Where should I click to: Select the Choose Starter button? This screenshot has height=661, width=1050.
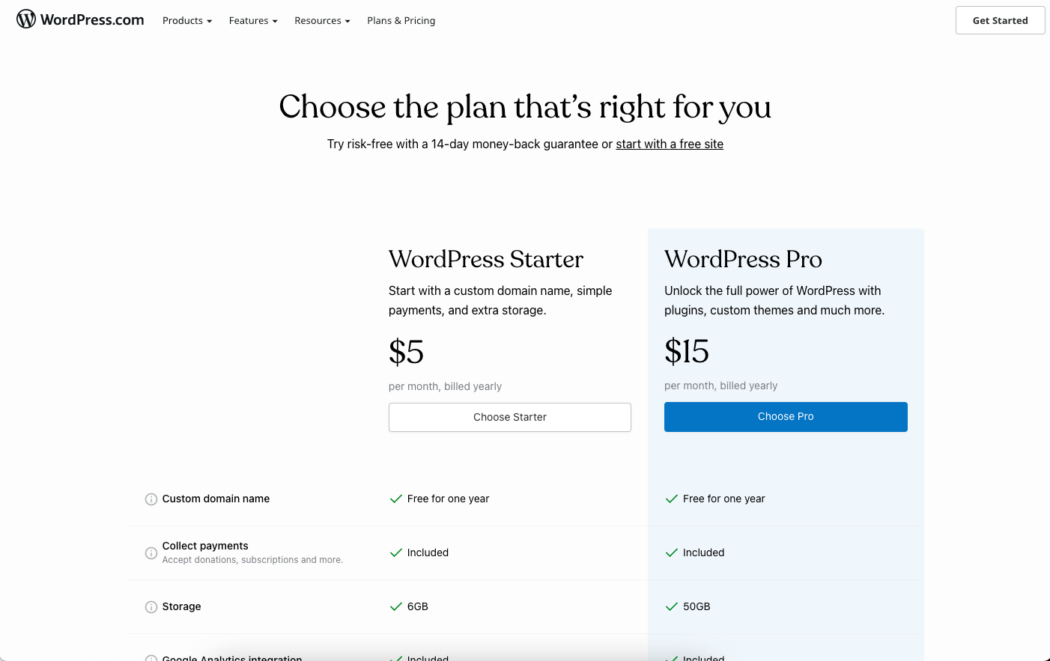tap(510, 417)
